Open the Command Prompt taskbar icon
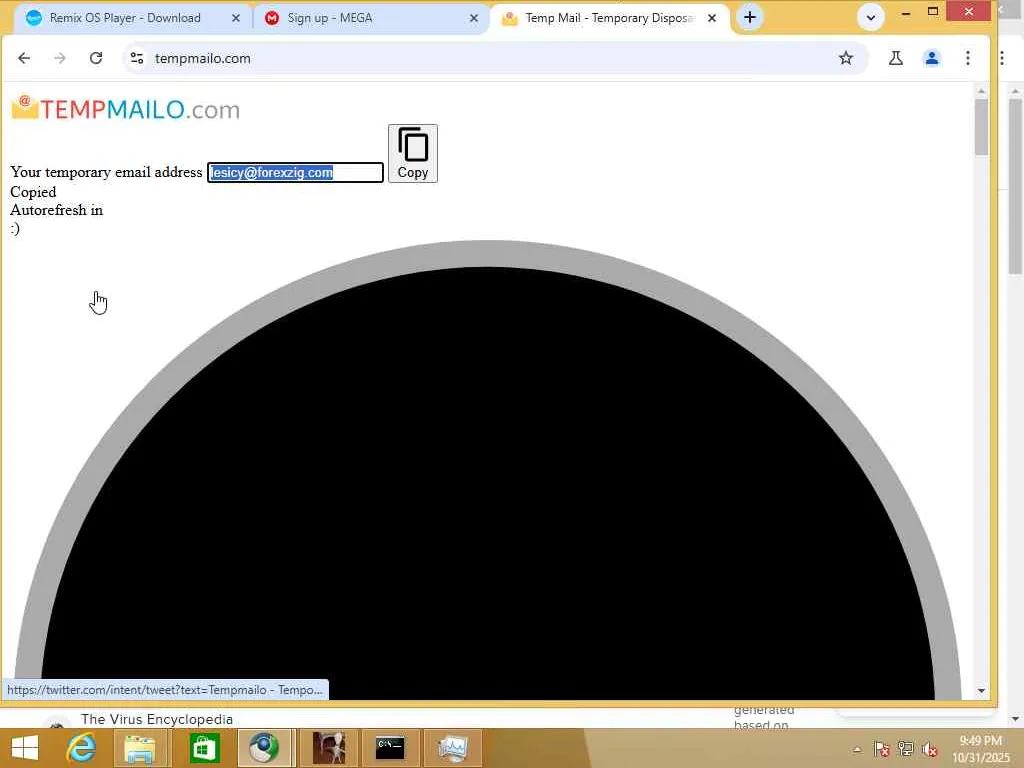This screenshot has width=1024, height=768. point(390,748)
